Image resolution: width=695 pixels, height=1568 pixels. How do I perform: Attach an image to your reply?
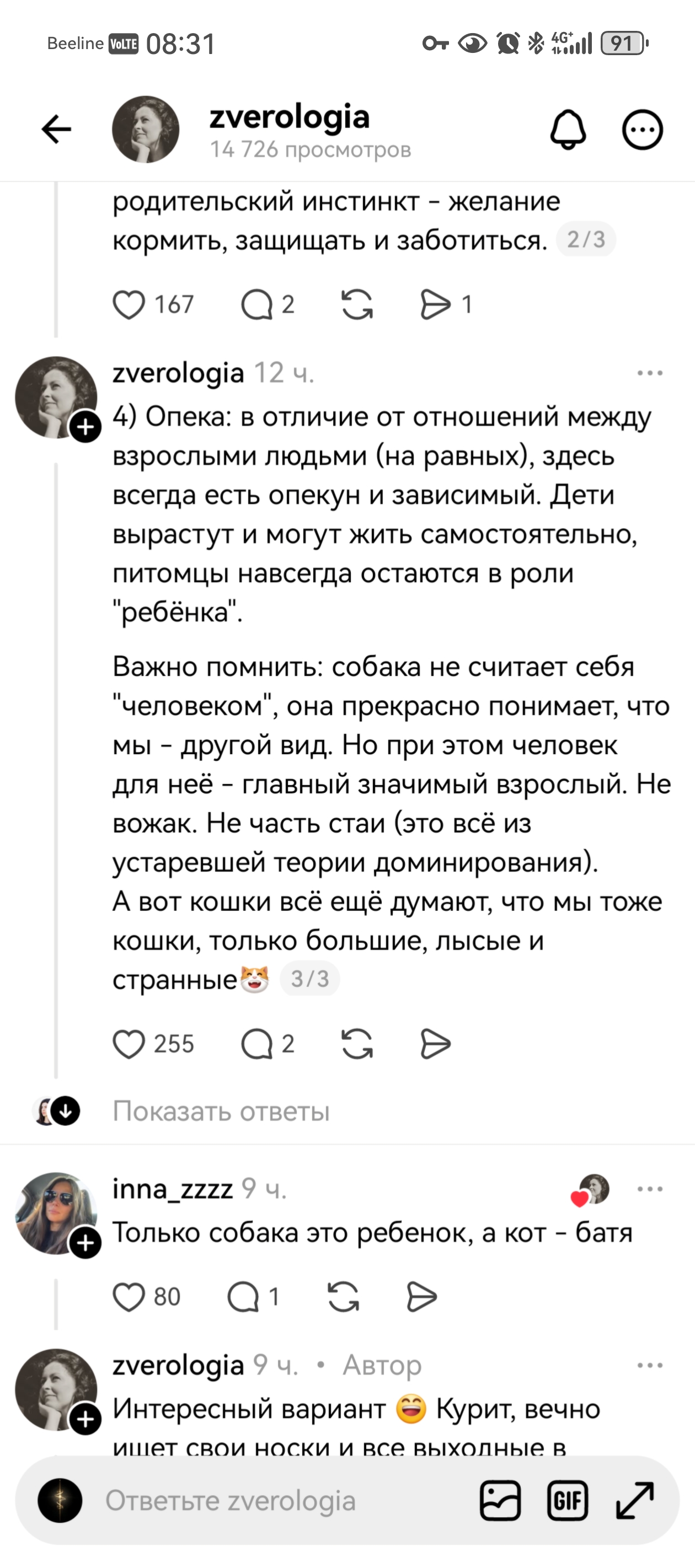[x=501, y=1499]
